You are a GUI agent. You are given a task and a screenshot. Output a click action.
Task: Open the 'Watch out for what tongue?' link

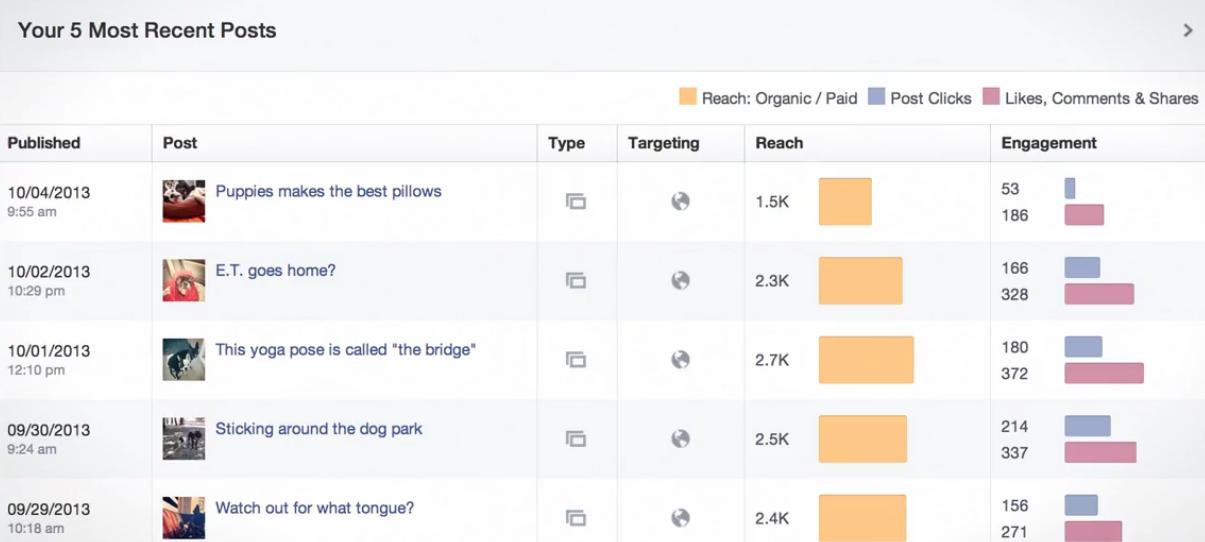(314, 508)
